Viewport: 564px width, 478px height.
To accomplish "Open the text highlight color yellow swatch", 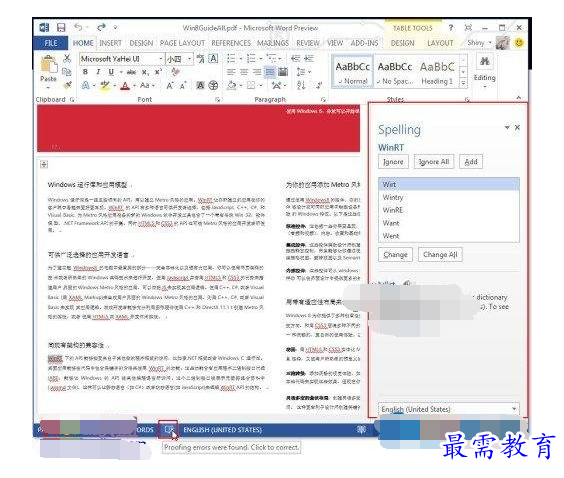I will point(105,86).
